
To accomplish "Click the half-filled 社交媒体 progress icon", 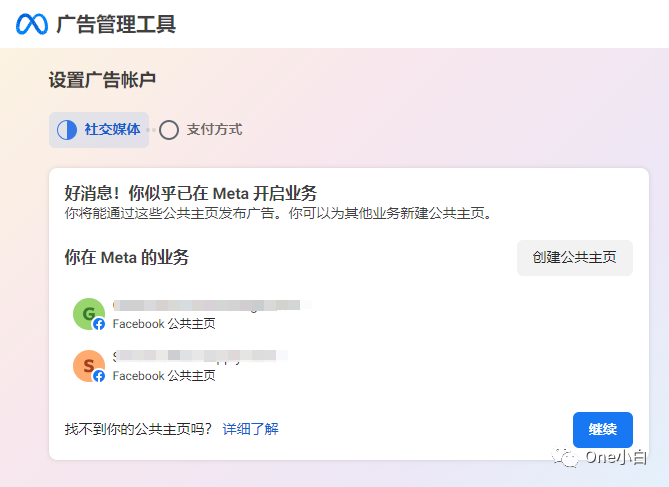I will [67, 130].
